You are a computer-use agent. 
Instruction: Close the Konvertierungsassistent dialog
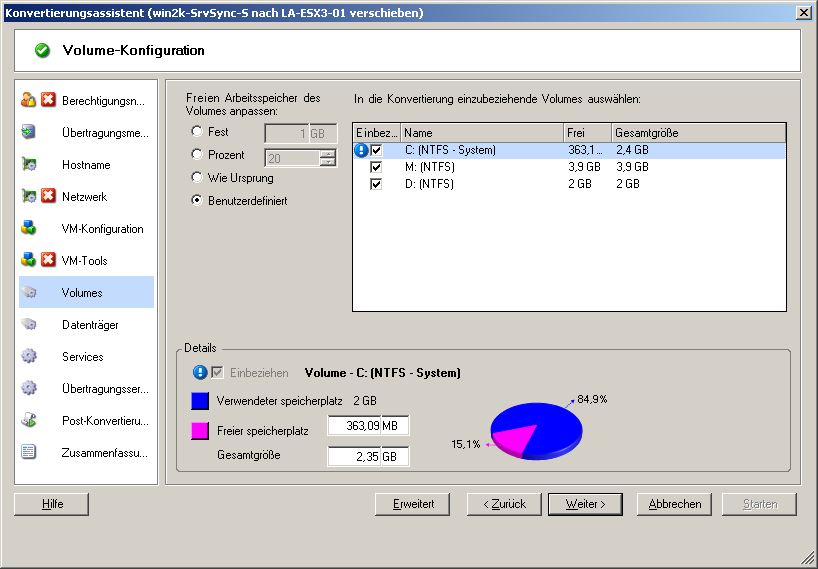(x=804, y=13)
